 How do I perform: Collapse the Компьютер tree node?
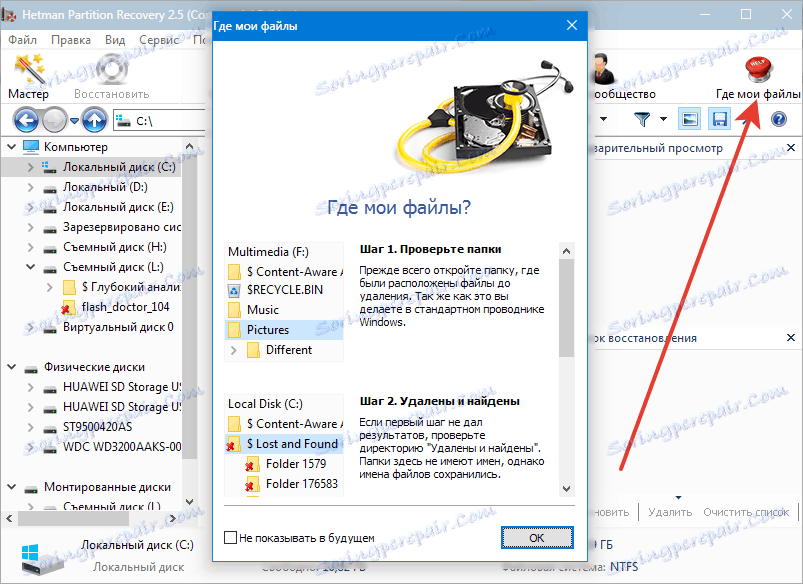click(11, 147)
